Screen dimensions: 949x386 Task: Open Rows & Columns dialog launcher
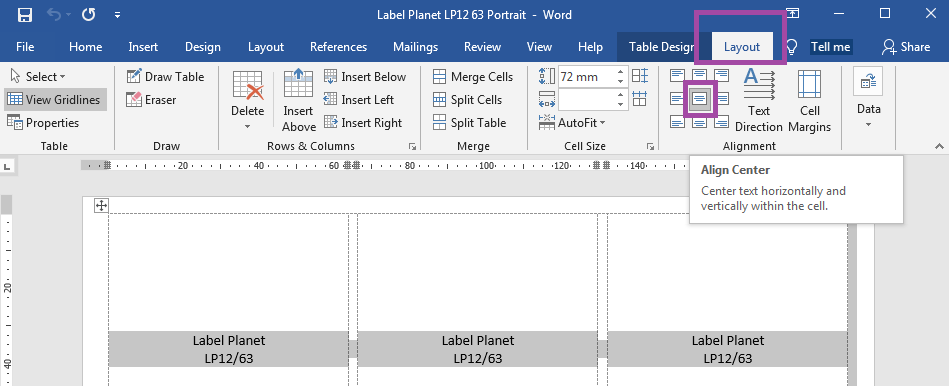click(x=412, y=146)
